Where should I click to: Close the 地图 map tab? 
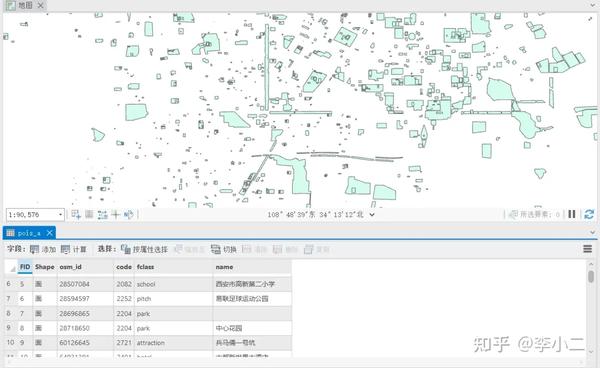pyautogui.click(x=41, y=5)
